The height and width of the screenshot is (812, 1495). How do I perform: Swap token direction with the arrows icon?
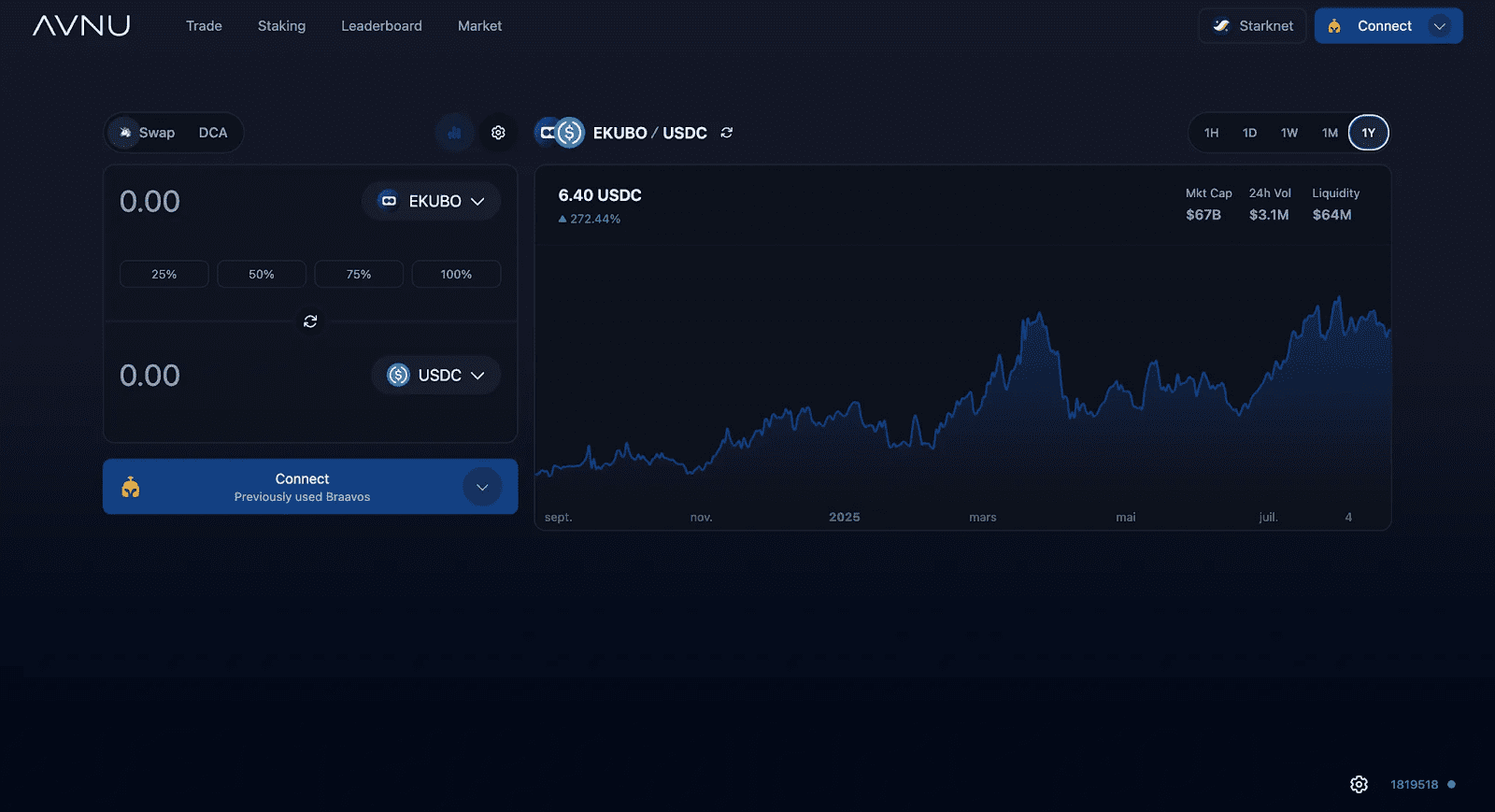click(310, 321)
